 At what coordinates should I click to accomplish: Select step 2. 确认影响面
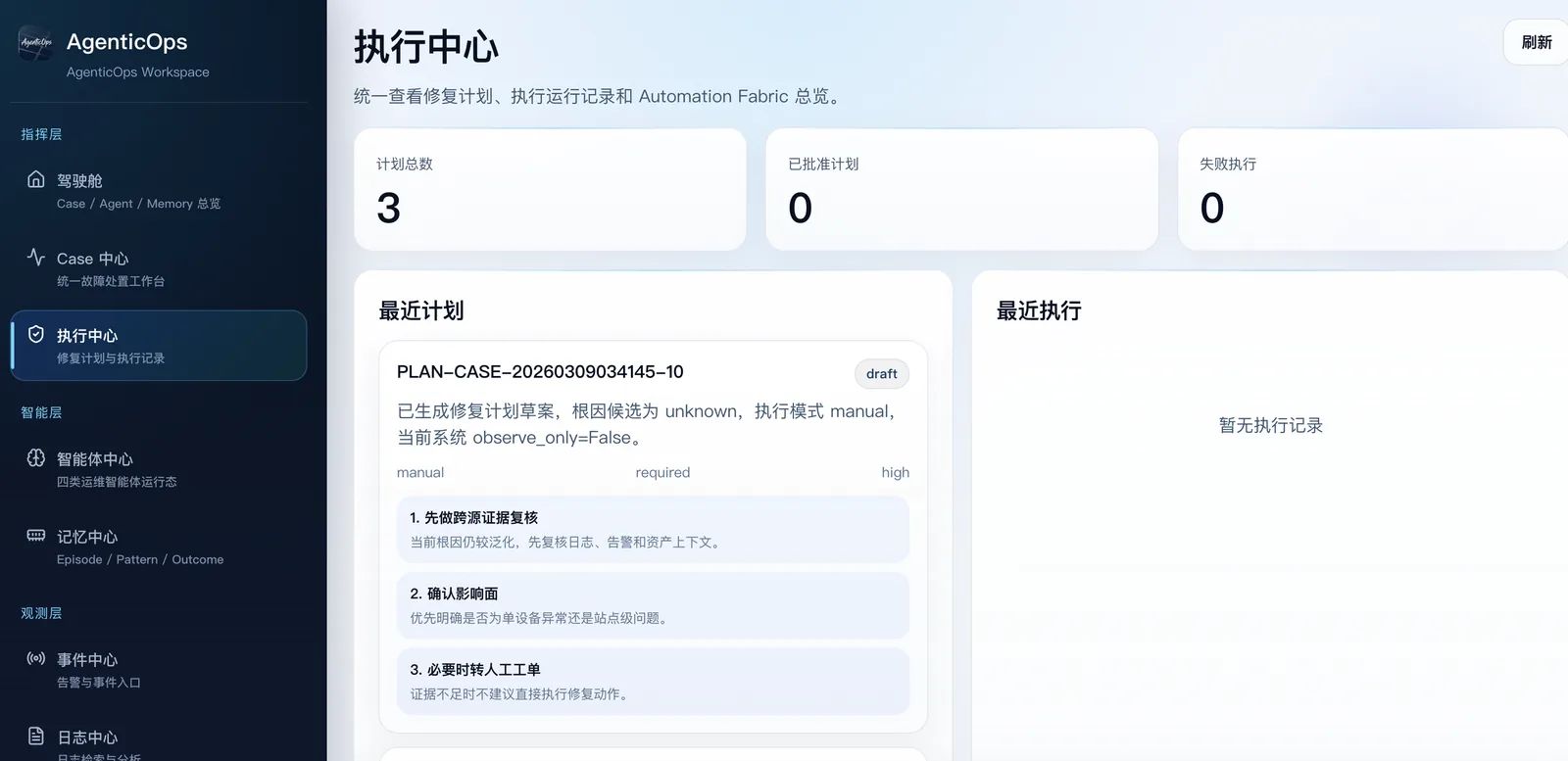coord(653,605)
